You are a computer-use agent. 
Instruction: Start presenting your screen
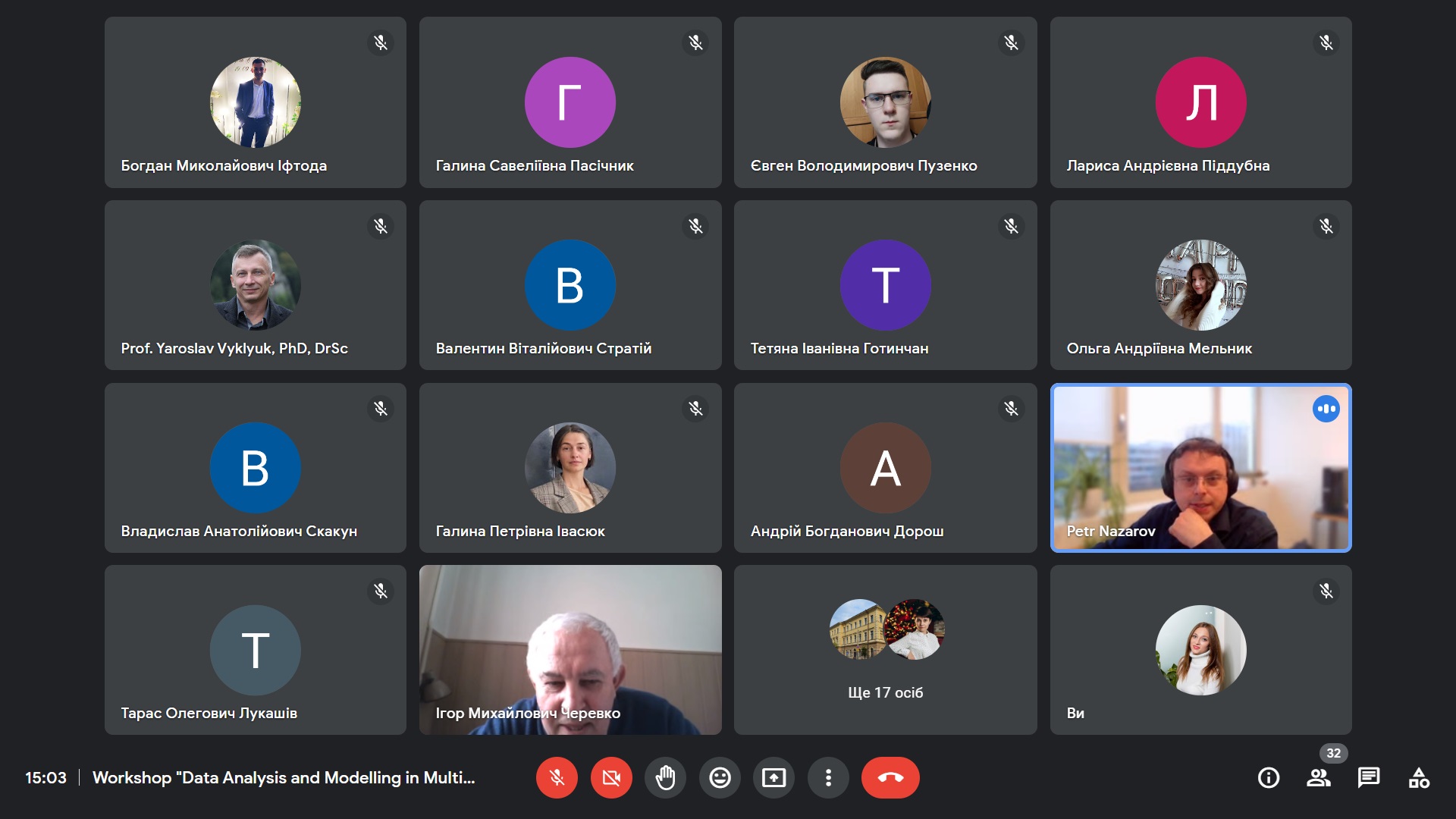pyautogui.click(x=773, y=777)
